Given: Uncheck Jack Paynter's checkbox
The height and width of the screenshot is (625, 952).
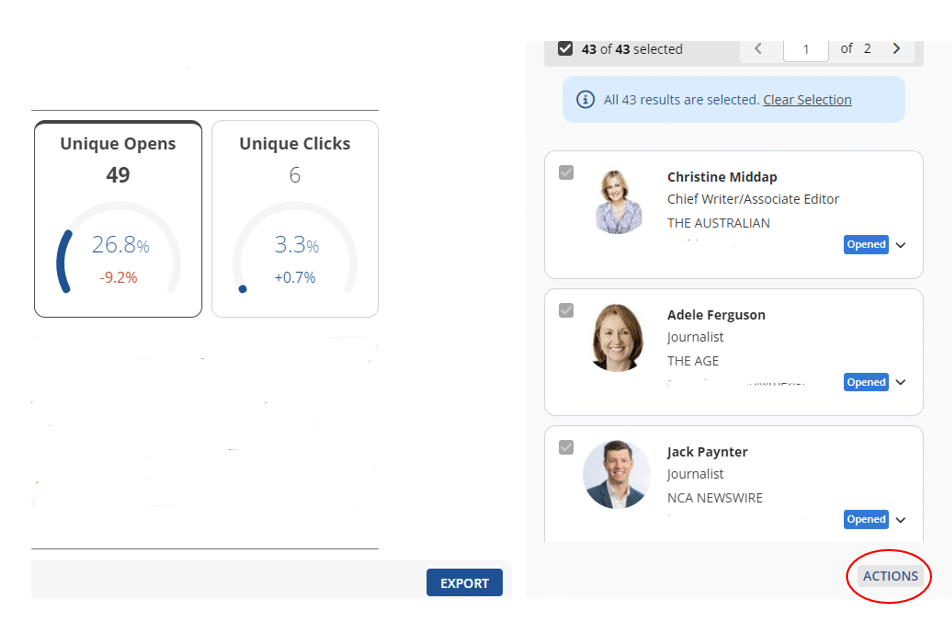Looking at the screenshot, I should click(566, 447).
